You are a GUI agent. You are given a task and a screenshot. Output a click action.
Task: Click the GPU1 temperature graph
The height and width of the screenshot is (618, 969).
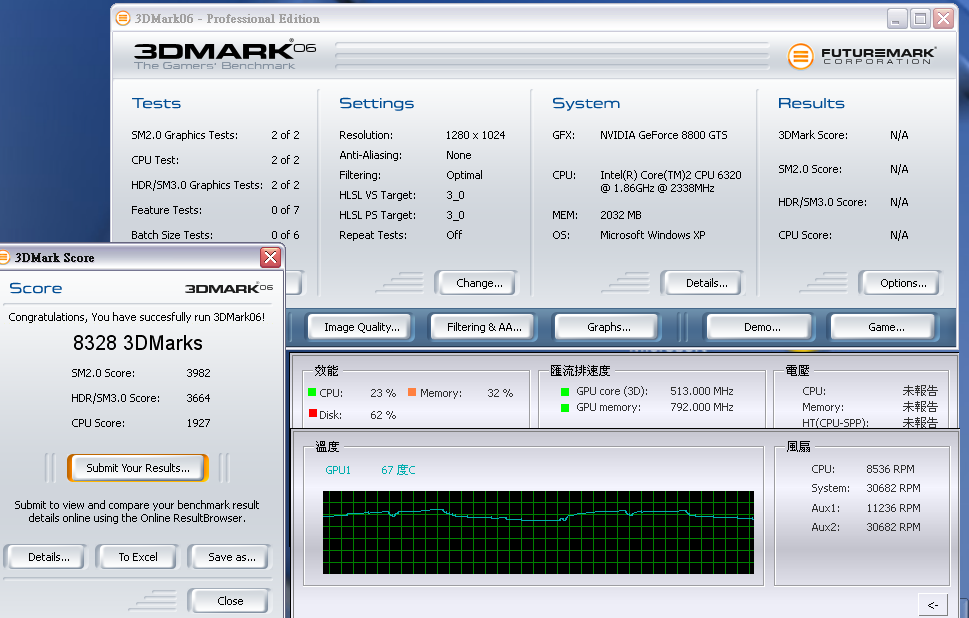pyautogui.click(x=538, y=532)
